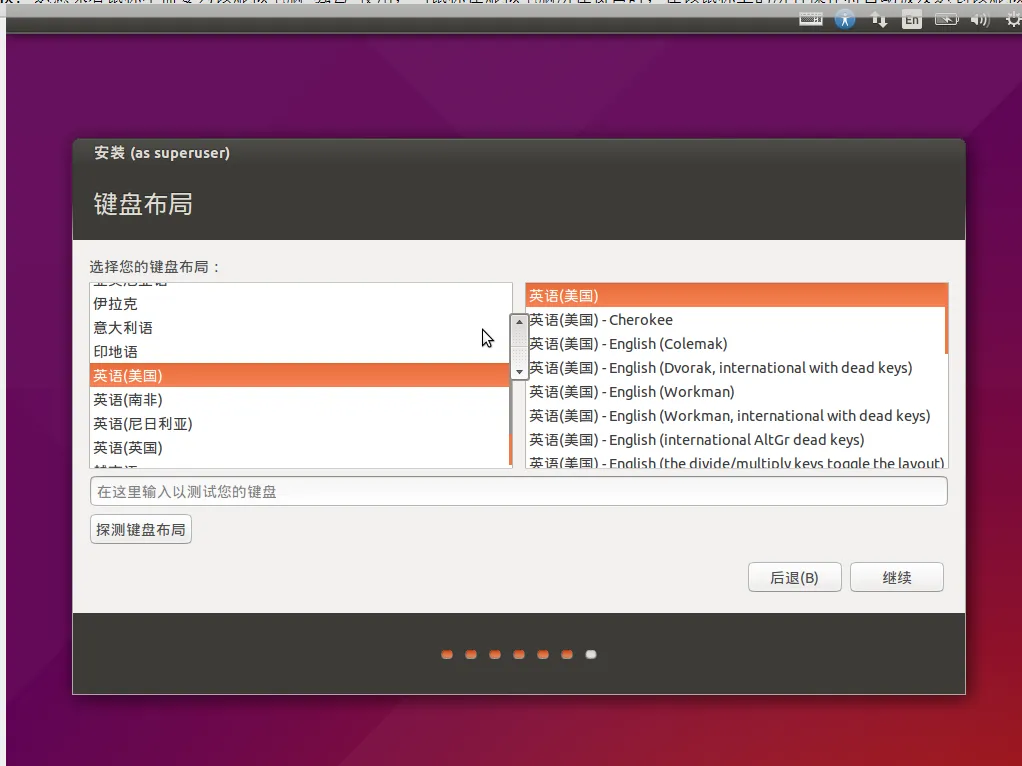1022x766 pixels.
Task: Click scrollbar down arrow in layout list
Action: (x=519, y=371)
